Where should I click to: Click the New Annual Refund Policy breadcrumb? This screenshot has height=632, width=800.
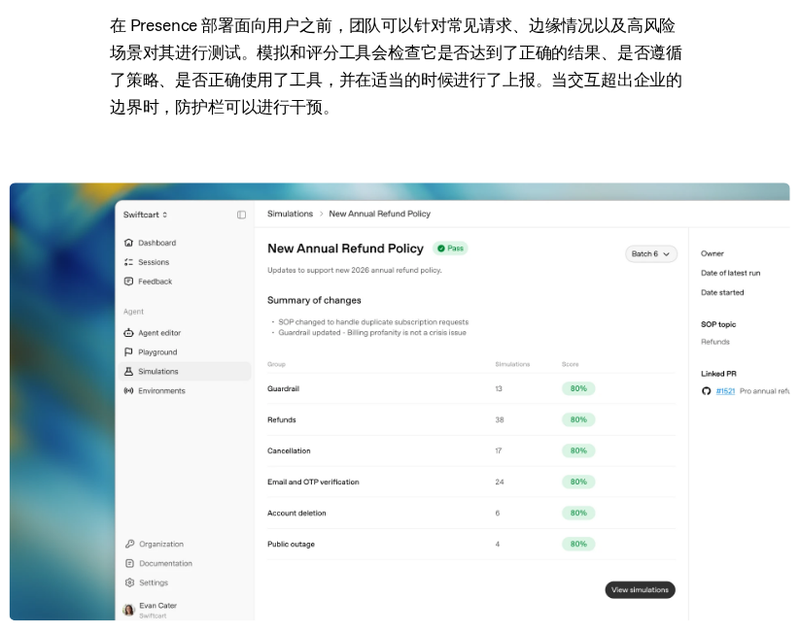[380, 214]
